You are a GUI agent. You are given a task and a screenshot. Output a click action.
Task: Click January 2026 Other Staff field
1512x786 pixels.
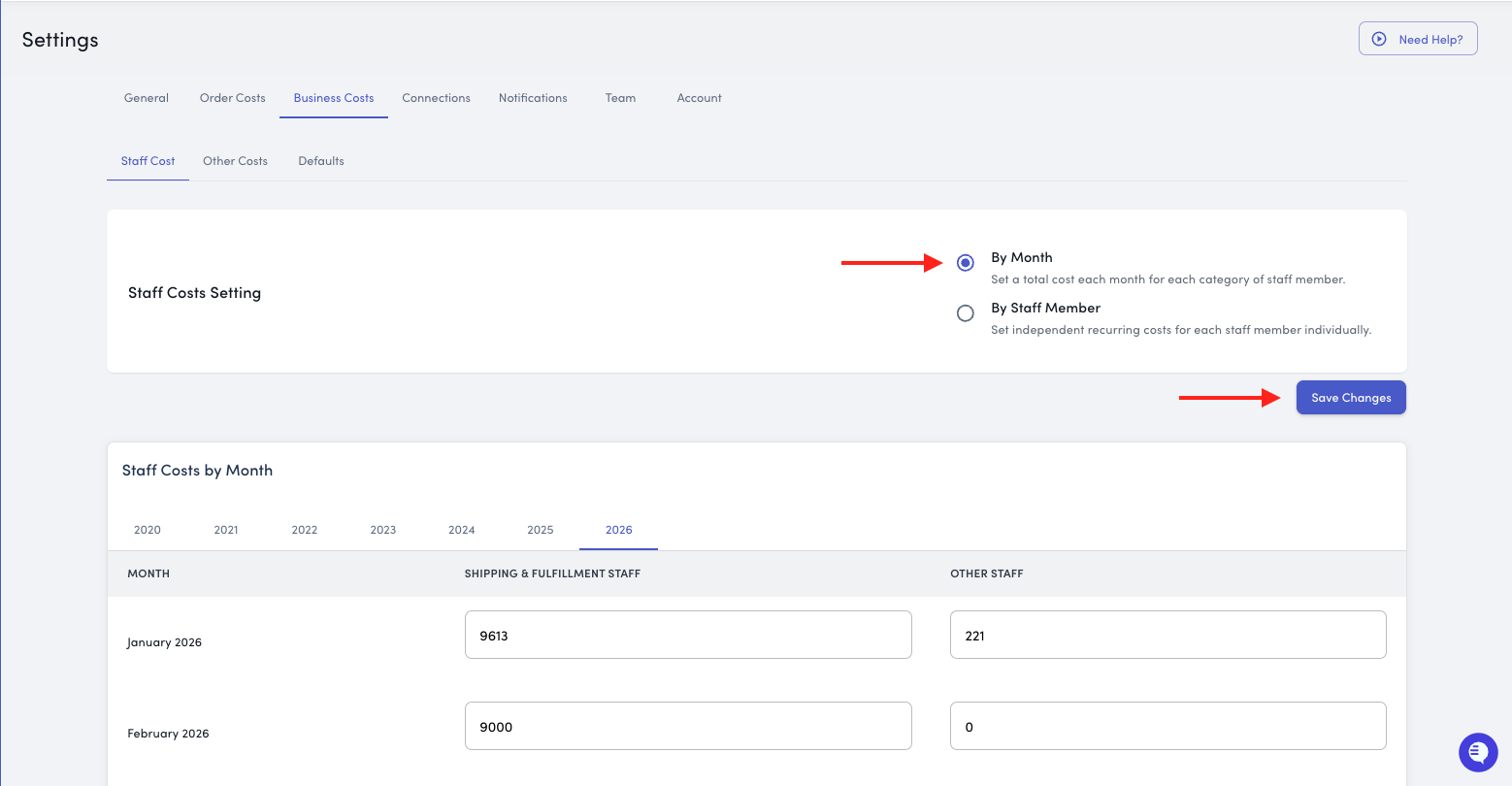click(1167, 636)
